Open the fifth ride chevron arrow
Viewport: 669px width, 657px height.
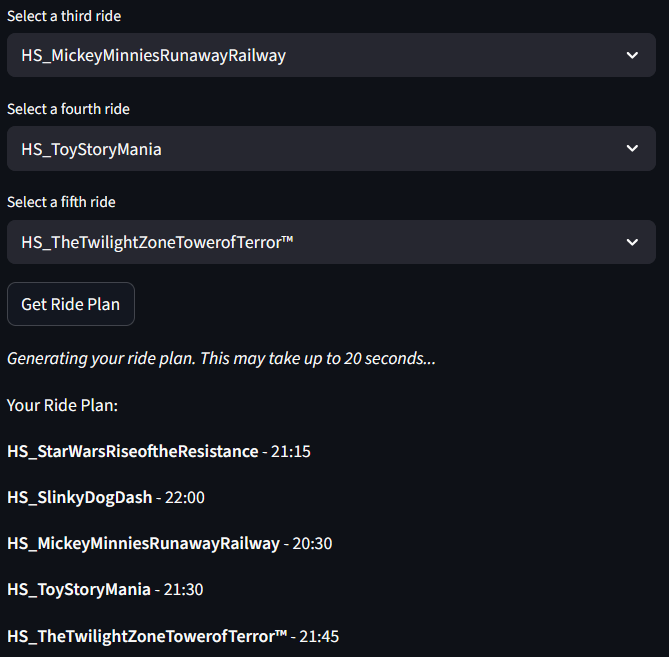pyautogui.click(x=632, y=242)
